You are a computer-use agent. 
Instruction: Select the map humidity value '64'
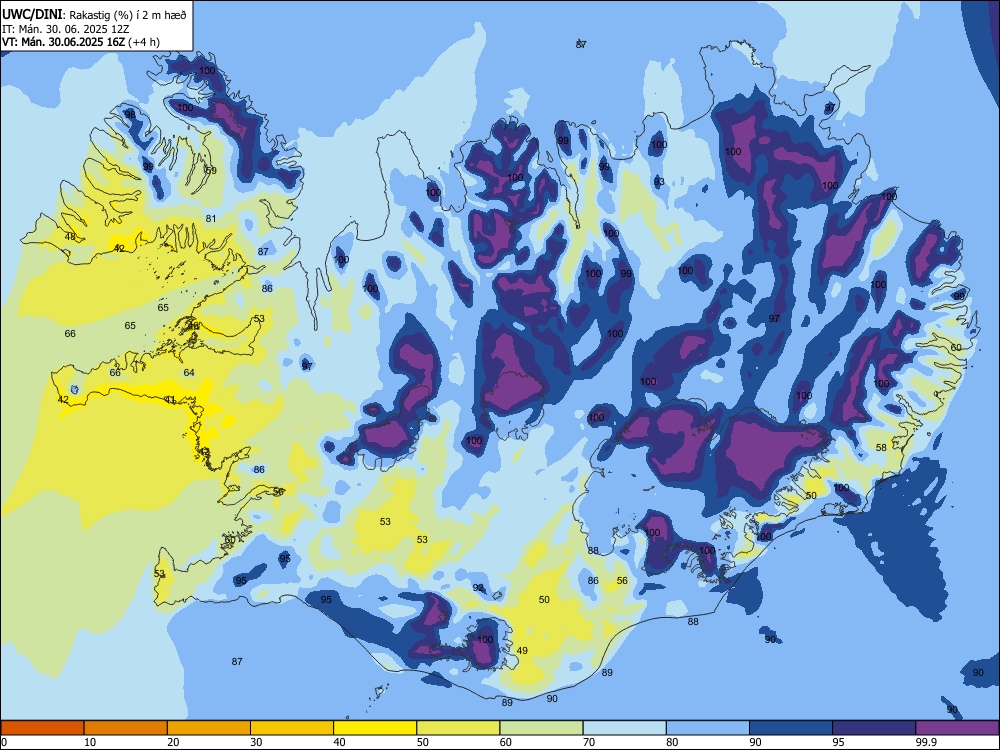click(x=189, y=372)
